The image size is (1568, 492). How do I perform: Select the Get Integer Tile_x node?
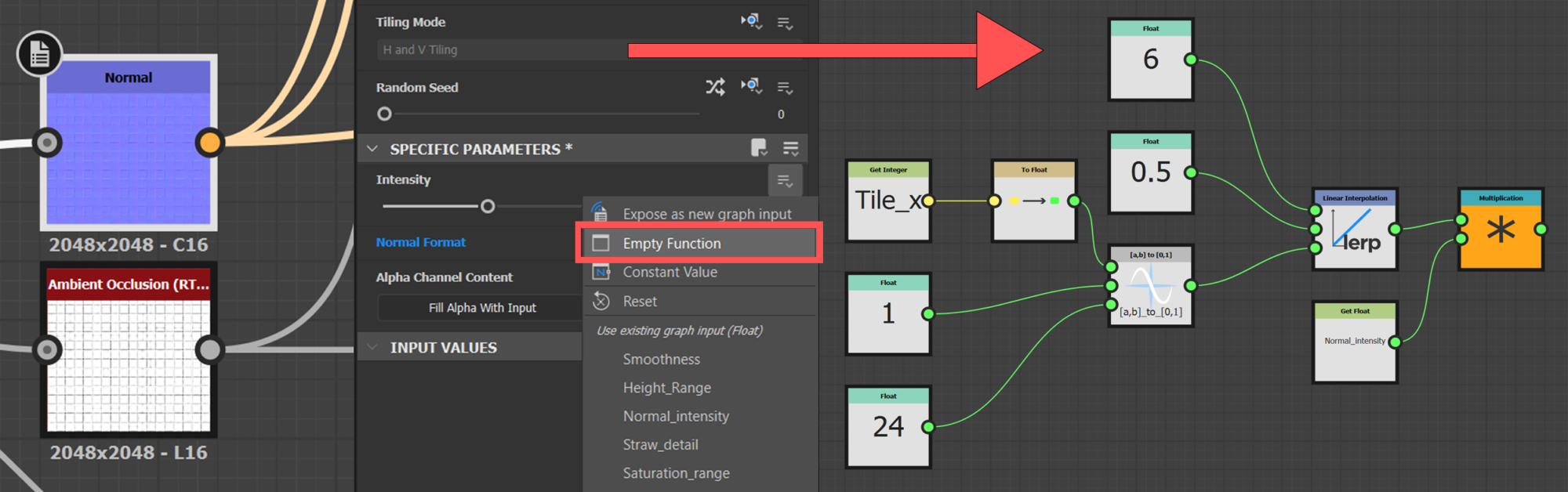click(x=888, y=201)
